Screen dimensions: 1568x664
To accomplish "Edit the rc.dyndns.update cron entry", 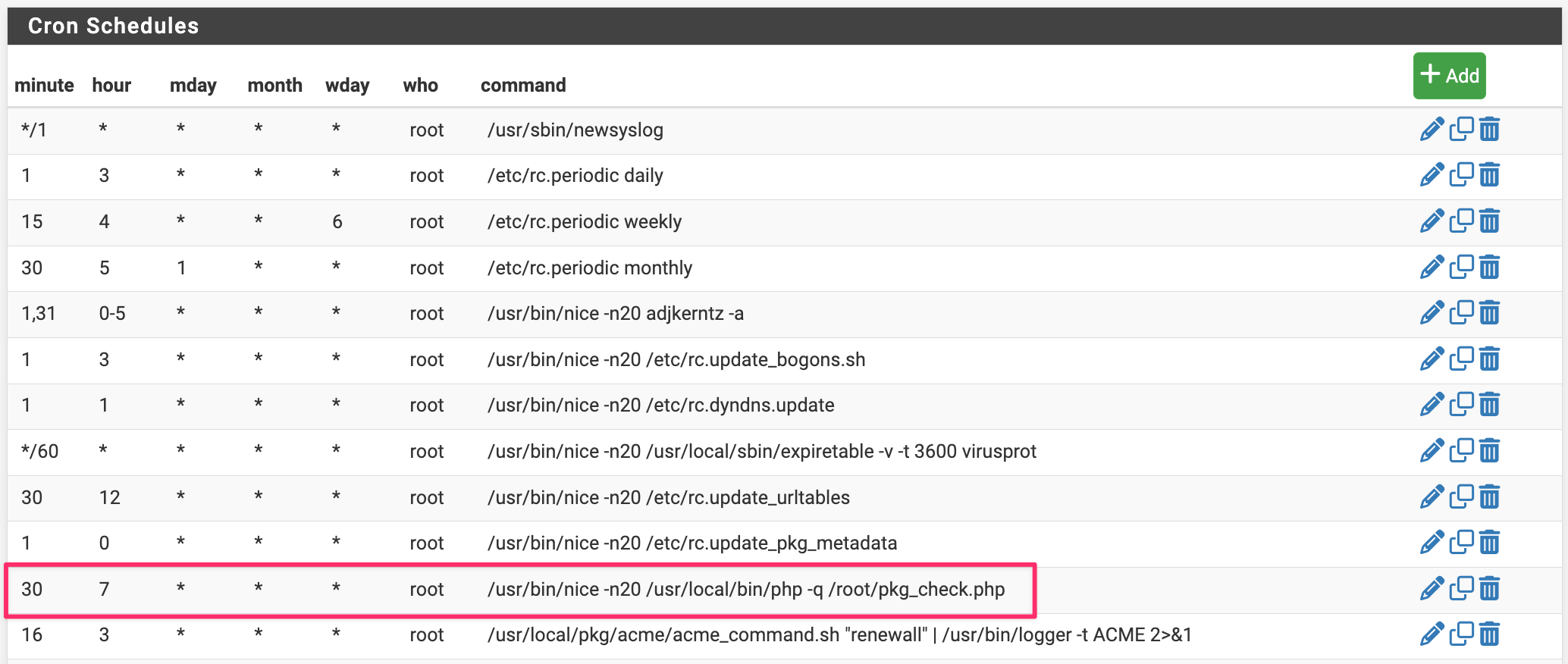I will (1431, 405).
